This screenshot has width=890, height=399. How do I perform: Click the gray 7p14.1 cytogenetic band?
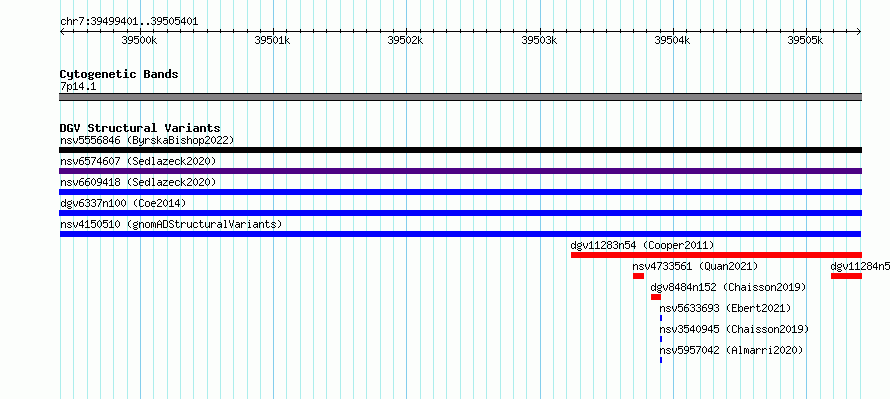(460, 97)
